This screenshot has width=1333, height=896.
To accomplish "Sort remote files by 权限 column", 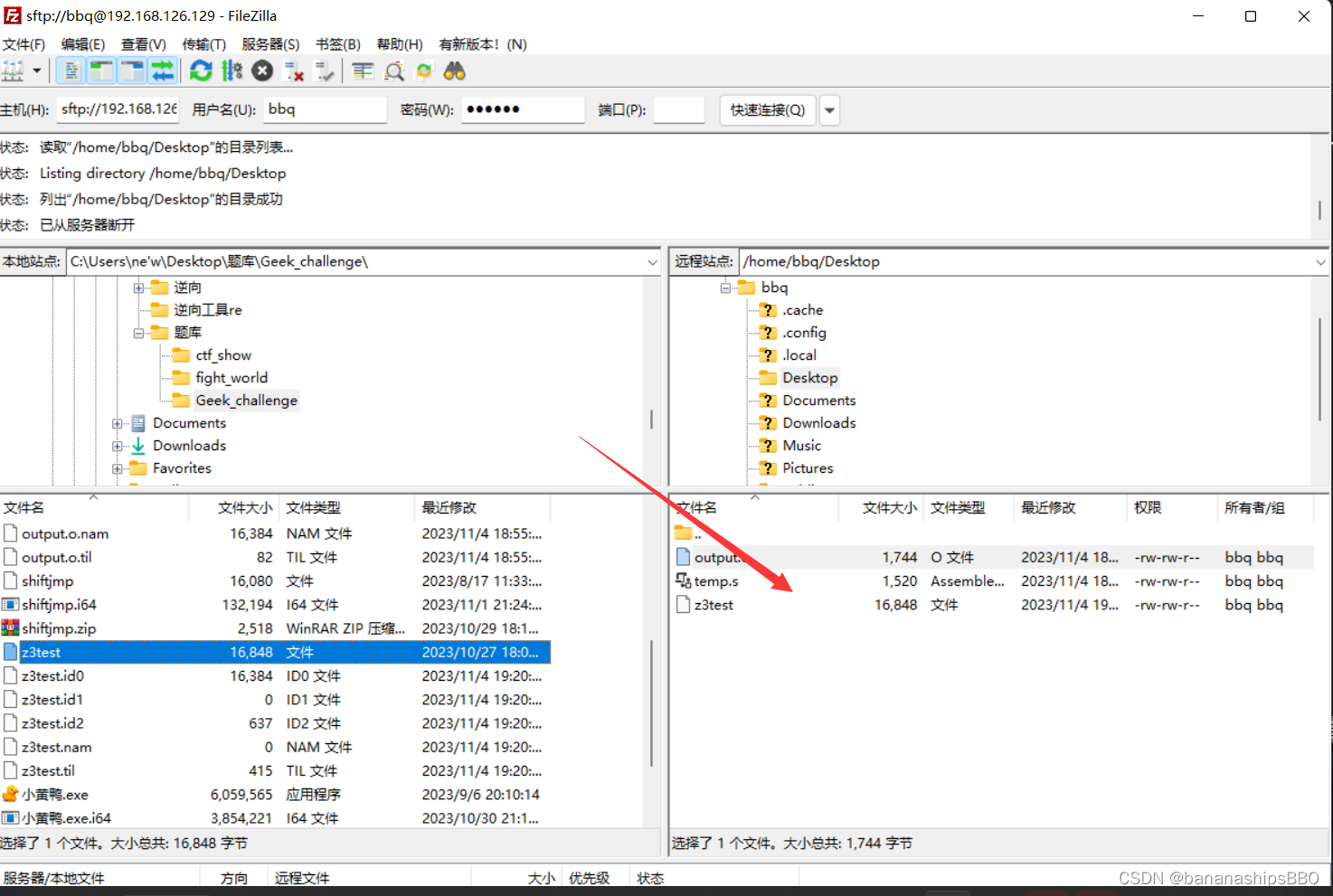I will click(1172, 508).
